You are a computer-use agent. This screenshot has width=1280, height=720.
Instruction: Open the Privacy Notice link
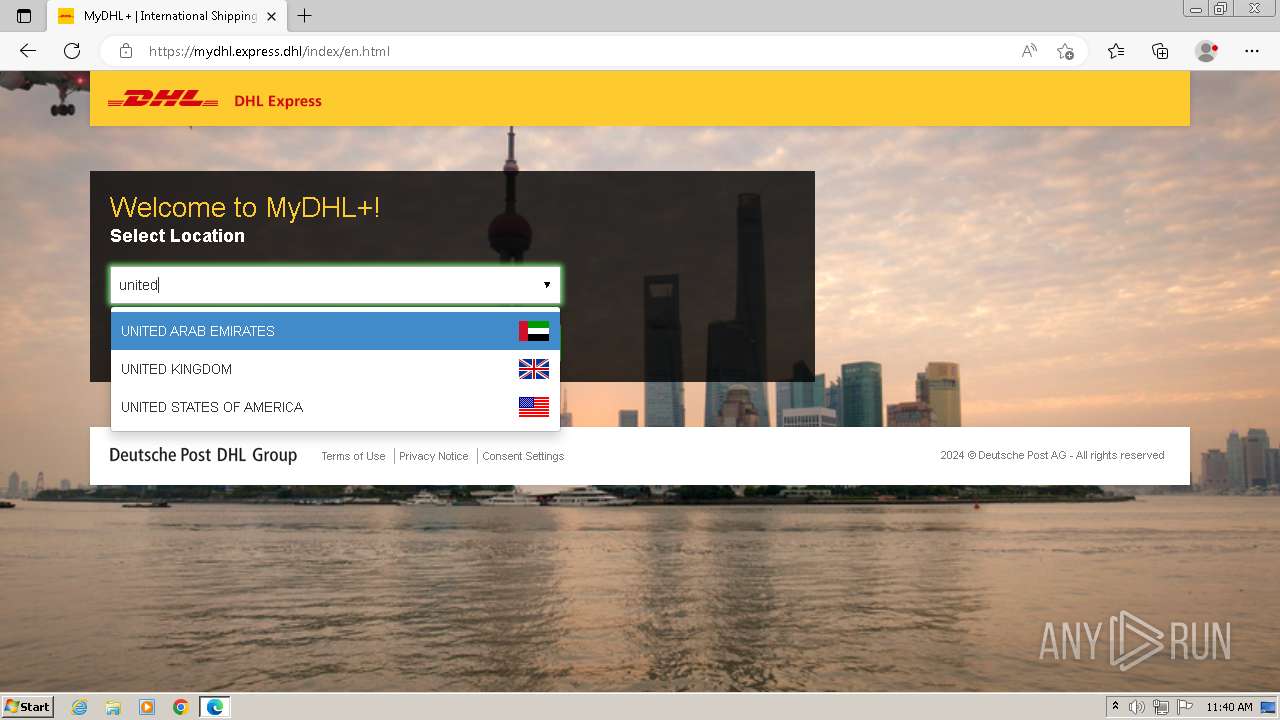[433, 456]
